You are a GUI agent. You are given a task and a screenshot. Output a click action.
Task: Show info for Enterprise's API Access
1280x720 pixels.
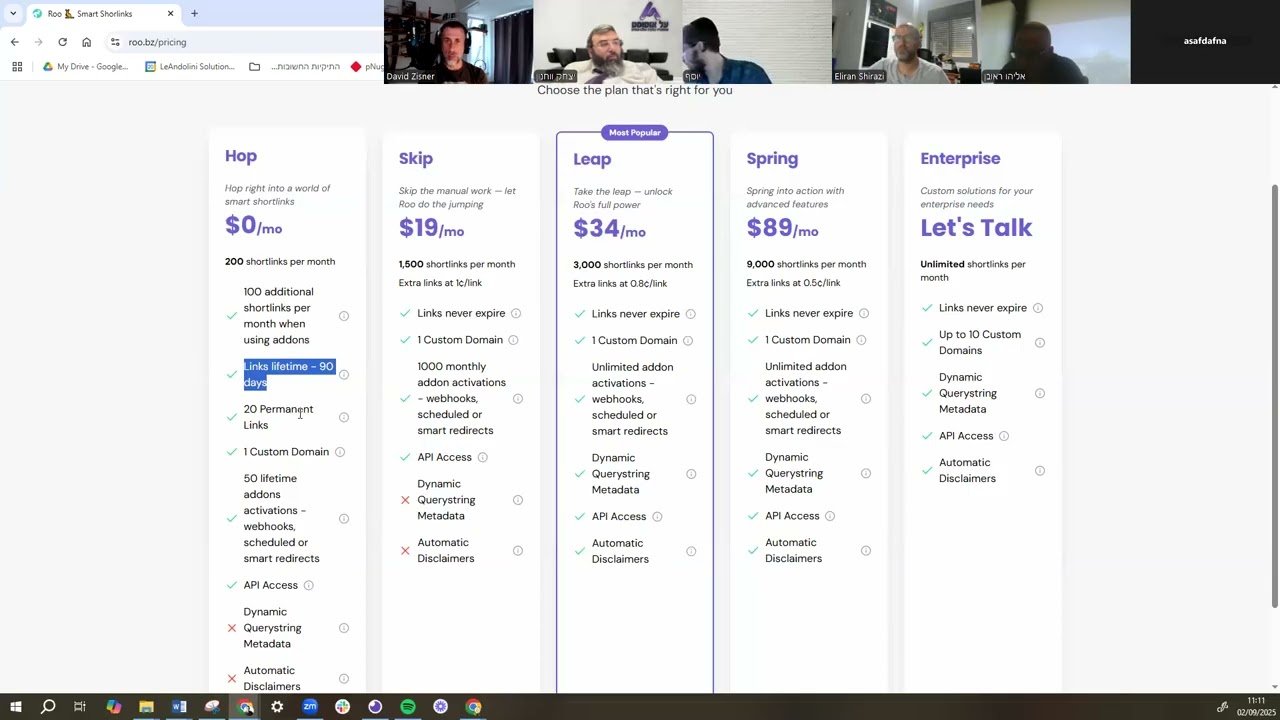click(x=1004, y=436)
